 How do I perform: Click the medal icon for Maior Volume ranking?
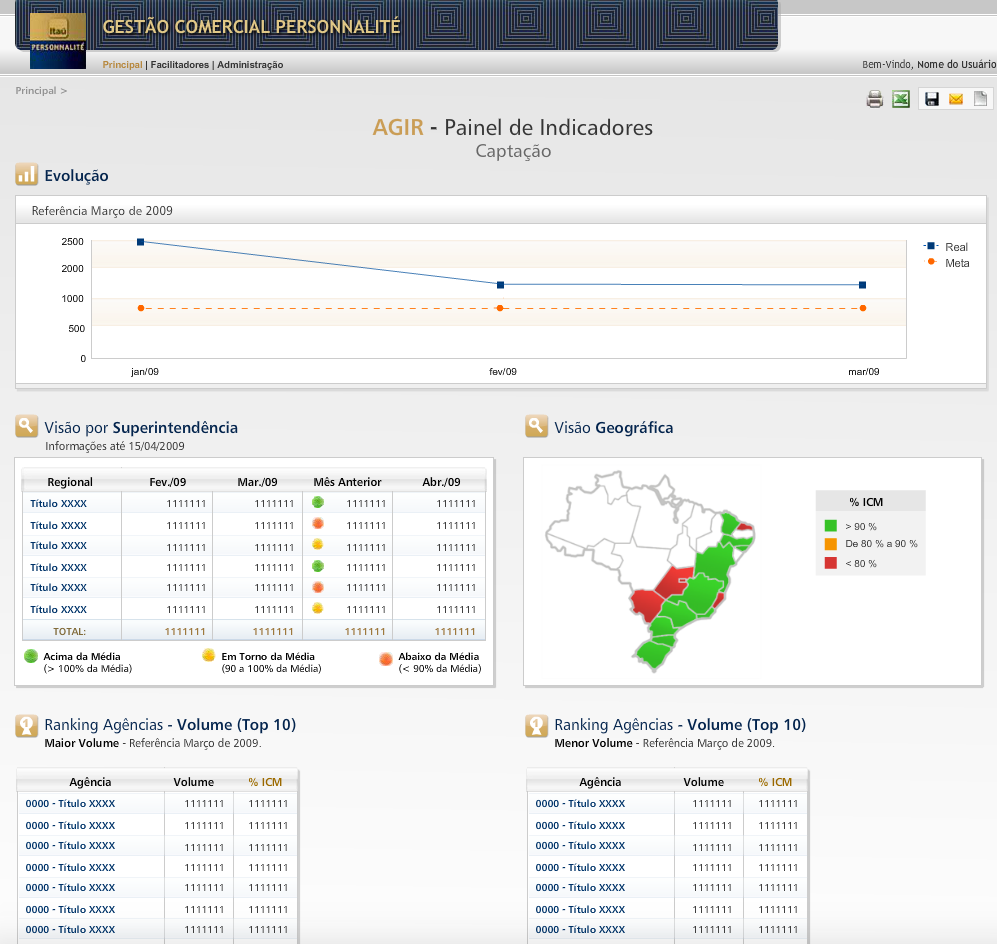[27, 725]
